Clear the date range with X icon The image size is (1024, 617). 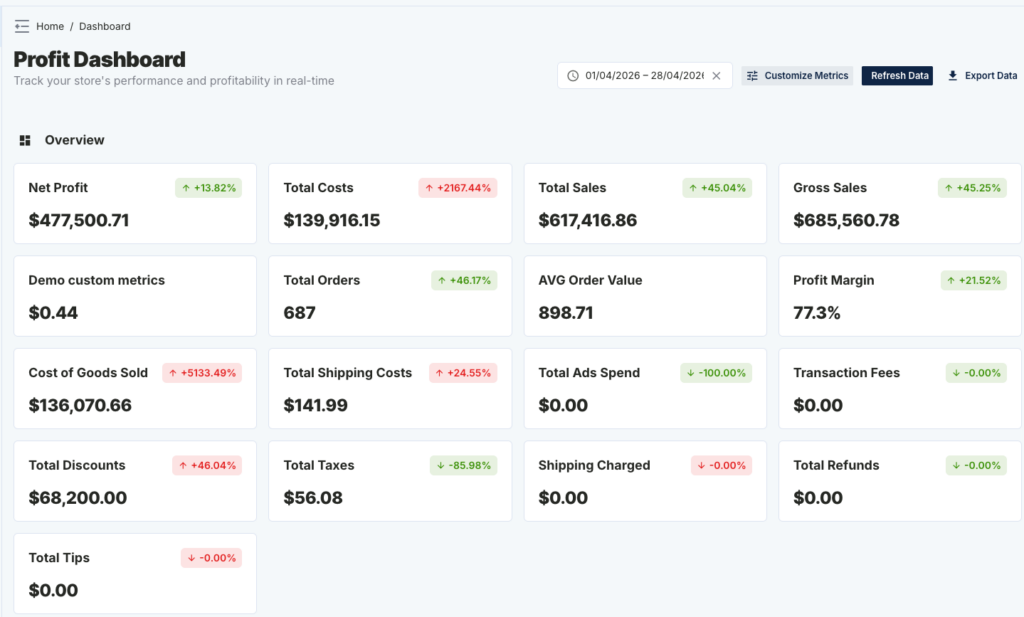point(716,76)
